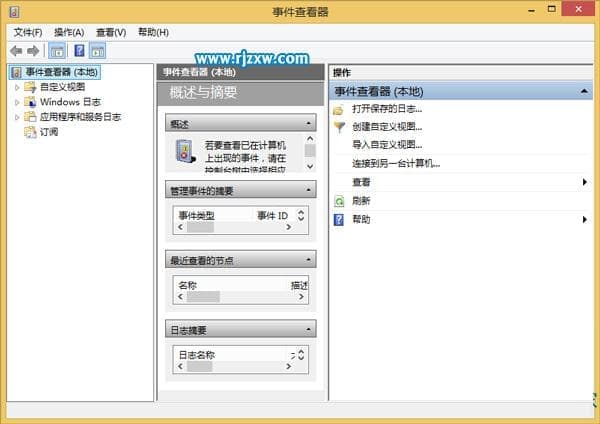Click 概述 scrollbar down arrow

click(x=310, y=167)
